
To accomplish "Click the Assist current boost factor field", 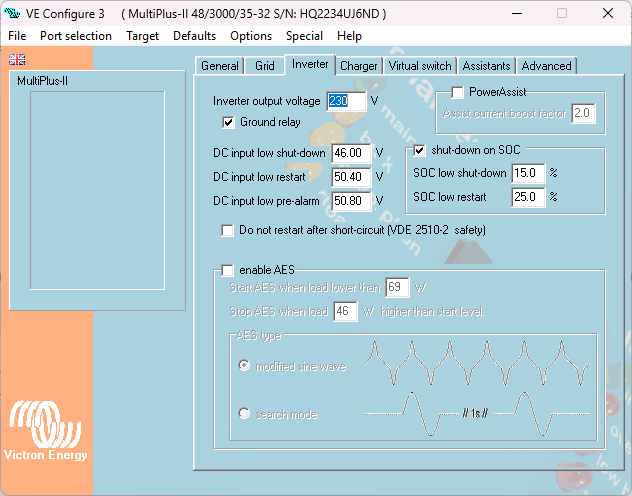I will pos(583,113).
